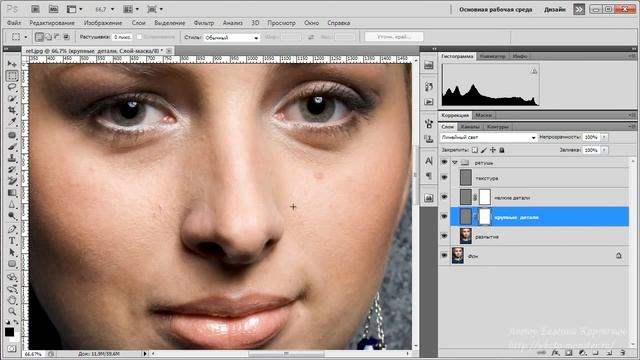The height and width of the screenshot is (360, 640).
Task: Select the 3D Rotate tool
Action: coord(12,277)
